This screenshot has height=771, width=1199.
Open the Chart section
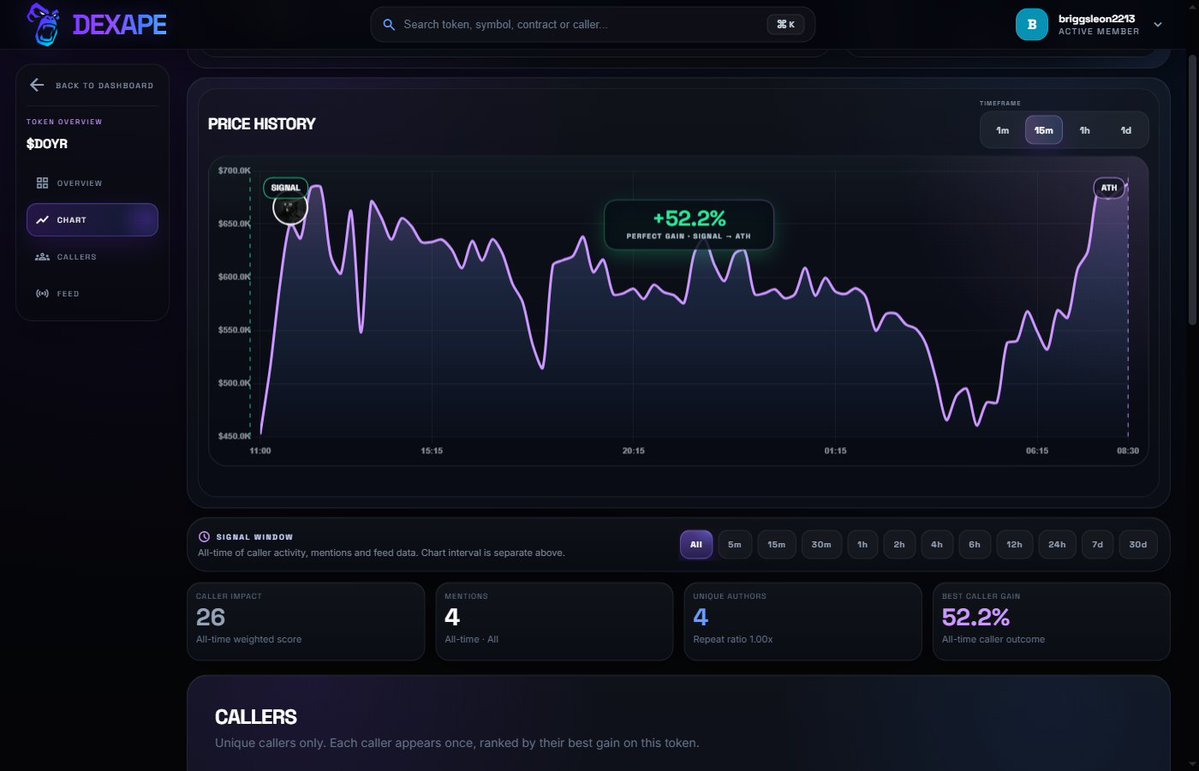tap(93, 220)
